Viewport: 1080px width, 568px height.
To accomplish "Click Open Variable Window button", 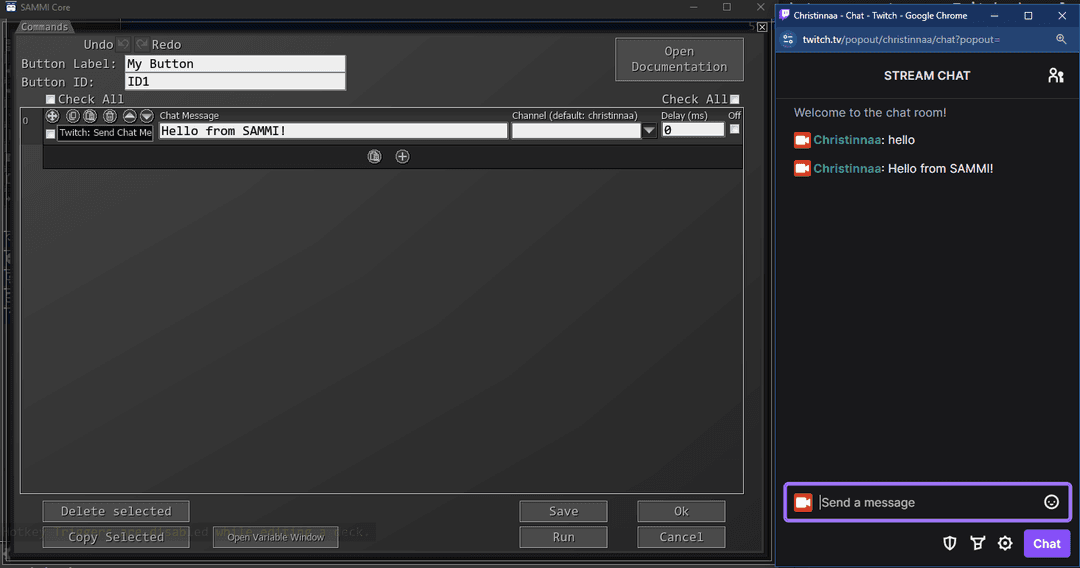I will 276,537.
